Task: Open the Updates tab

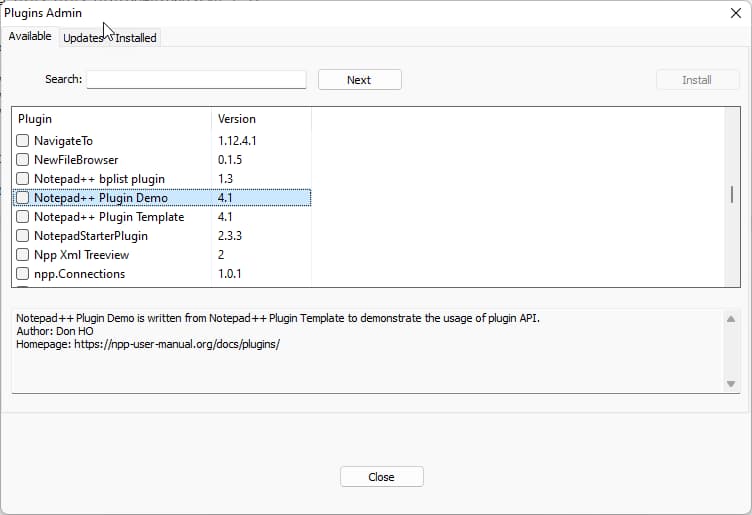Action: pos(83,38)
